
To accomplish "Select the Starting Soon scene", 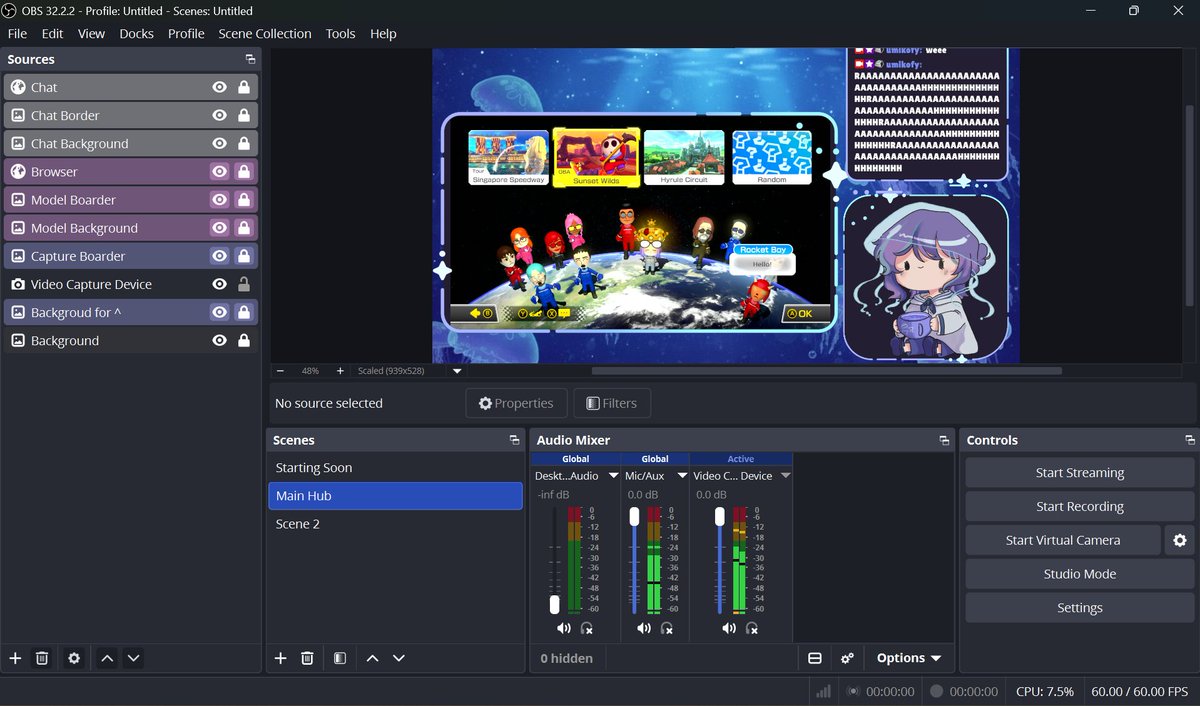I will point(395,468).
